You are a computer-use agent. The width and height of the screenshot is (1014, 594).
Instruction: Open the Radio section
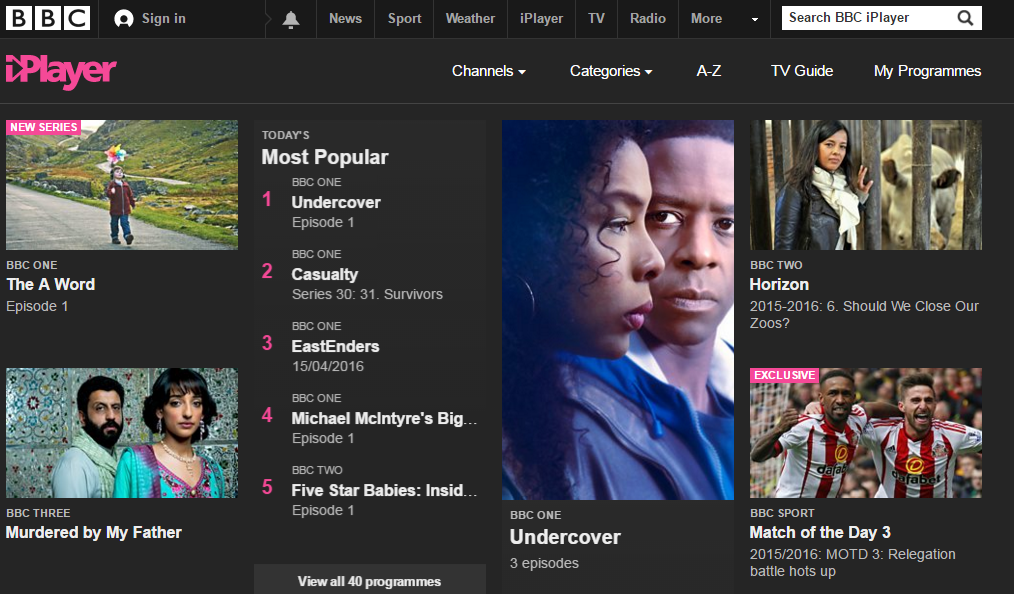tap(647, 17)
